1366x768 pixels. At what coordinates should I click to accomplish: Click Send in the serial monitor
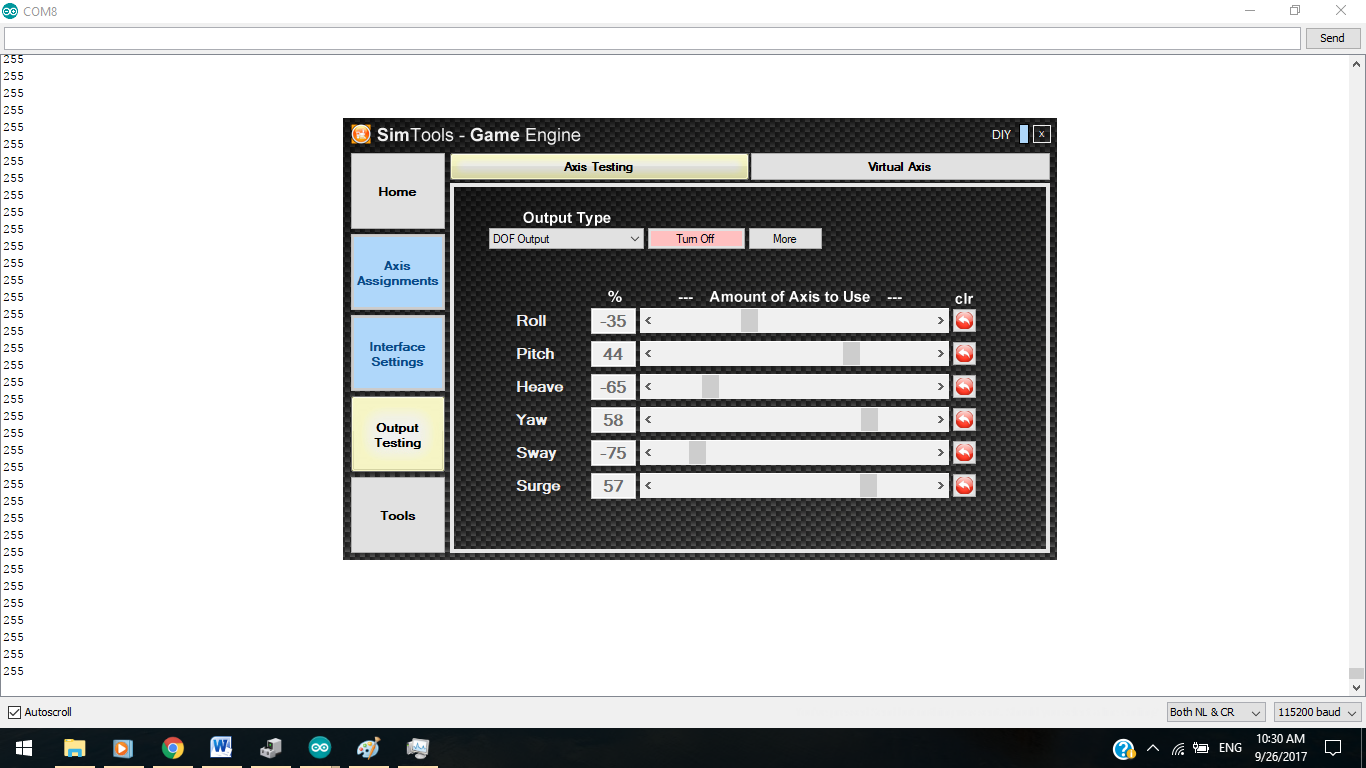1332,38
